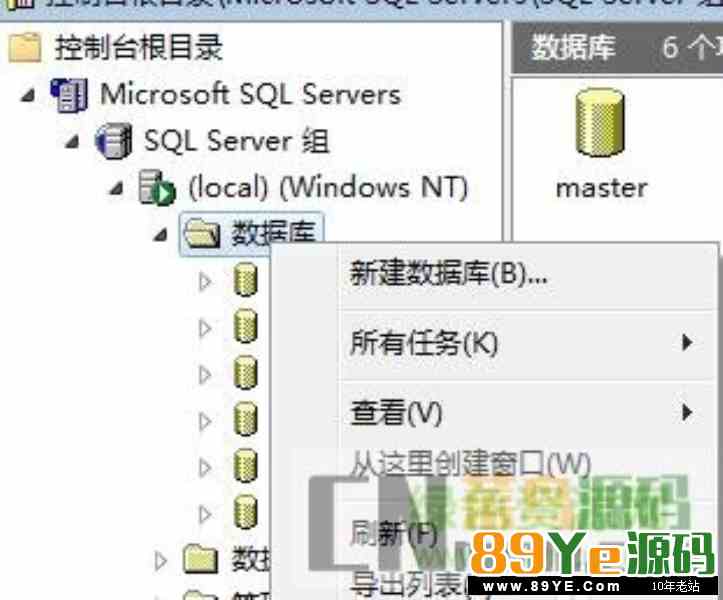The height and width of the screenshot is (600, 723).
Task: Collapse the SQL Server 组 node
Action: pos(72,142)
